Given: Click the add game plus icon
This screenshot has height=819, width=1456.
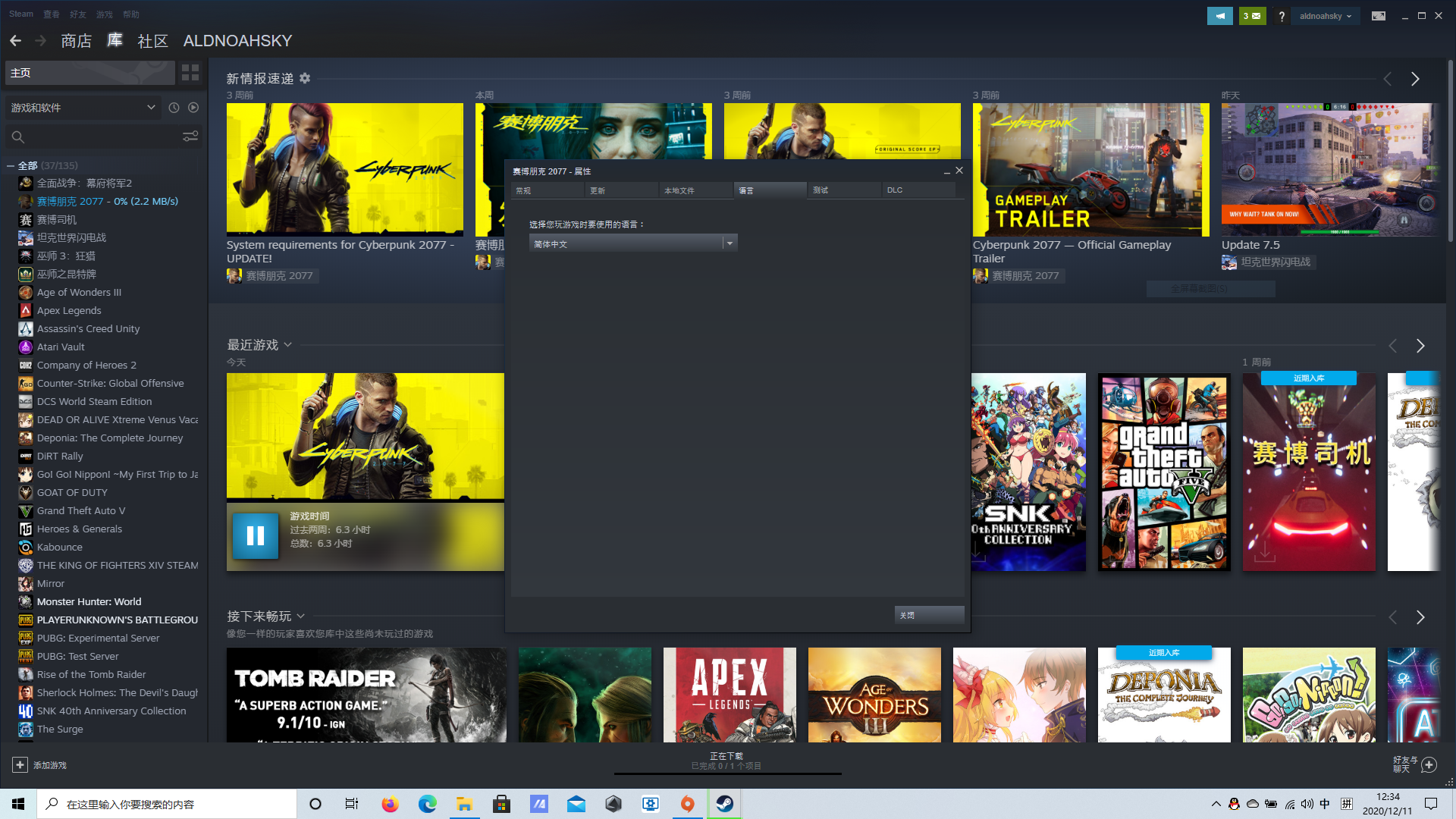Looking at the screenshot, I should click(x=20, y=765).
